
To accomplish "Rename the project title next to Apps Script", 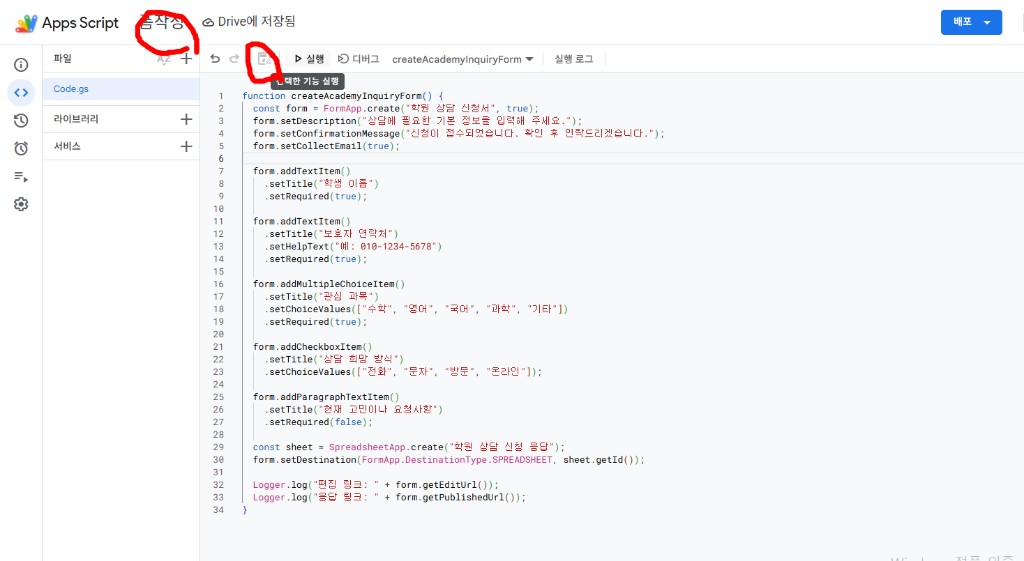I will pos(162,22).
